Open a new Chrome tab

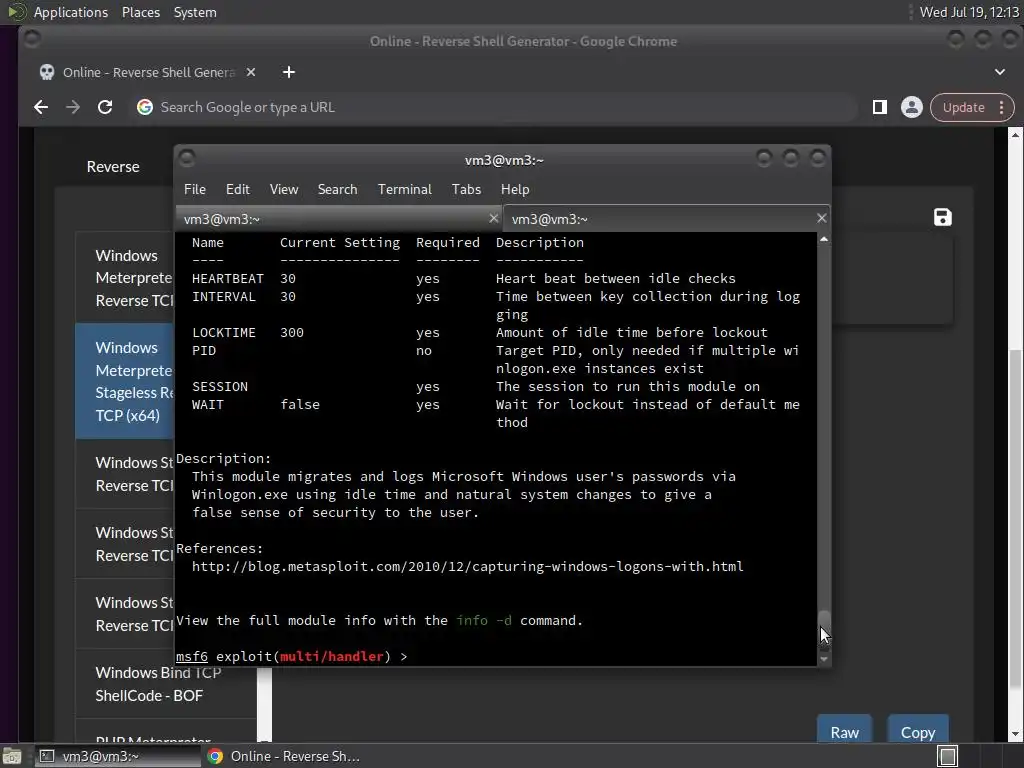click(x=289, y=72)
